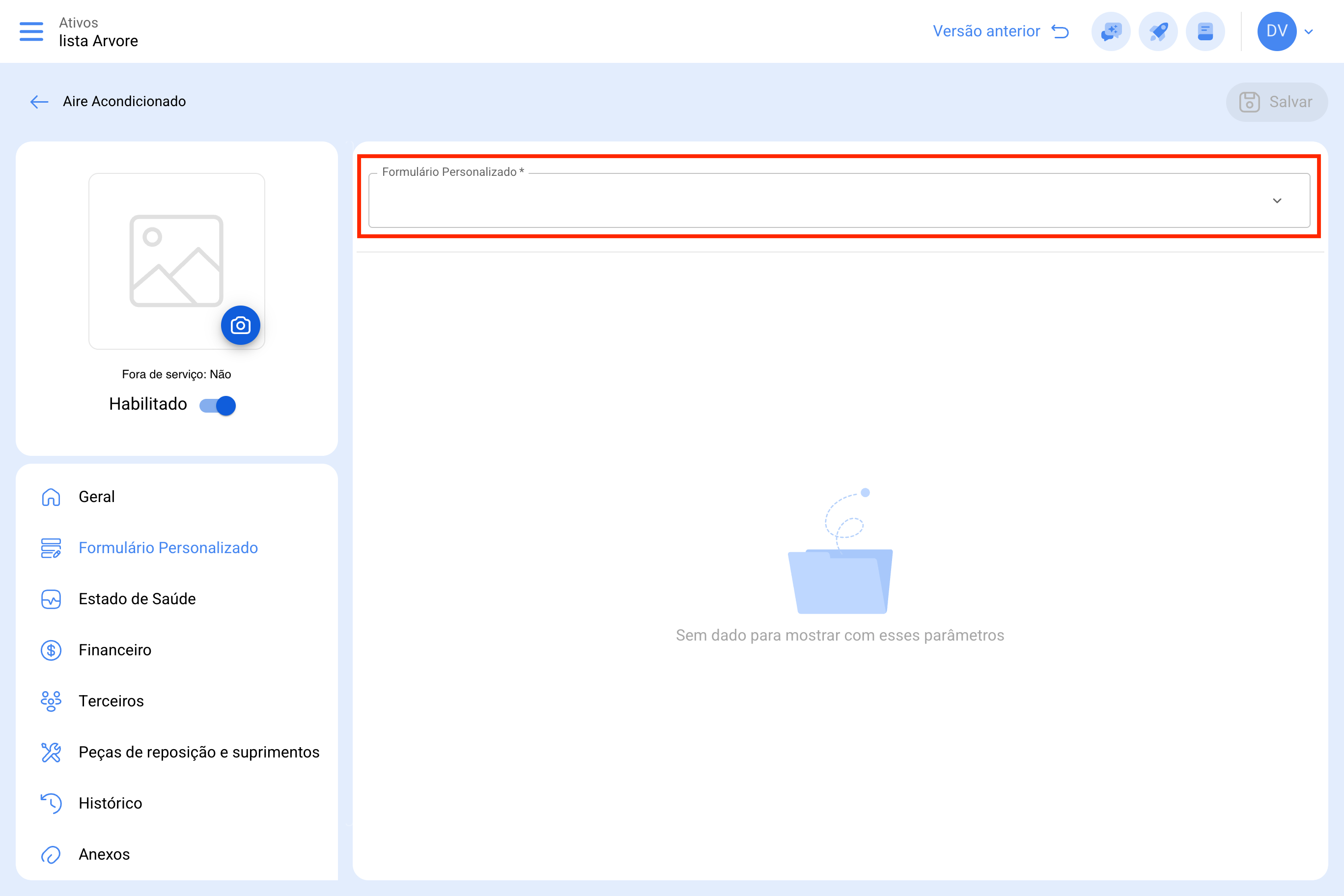
Task: Open the Formulário Personalizado dropdown field
Action: click(x=839, y=200)
